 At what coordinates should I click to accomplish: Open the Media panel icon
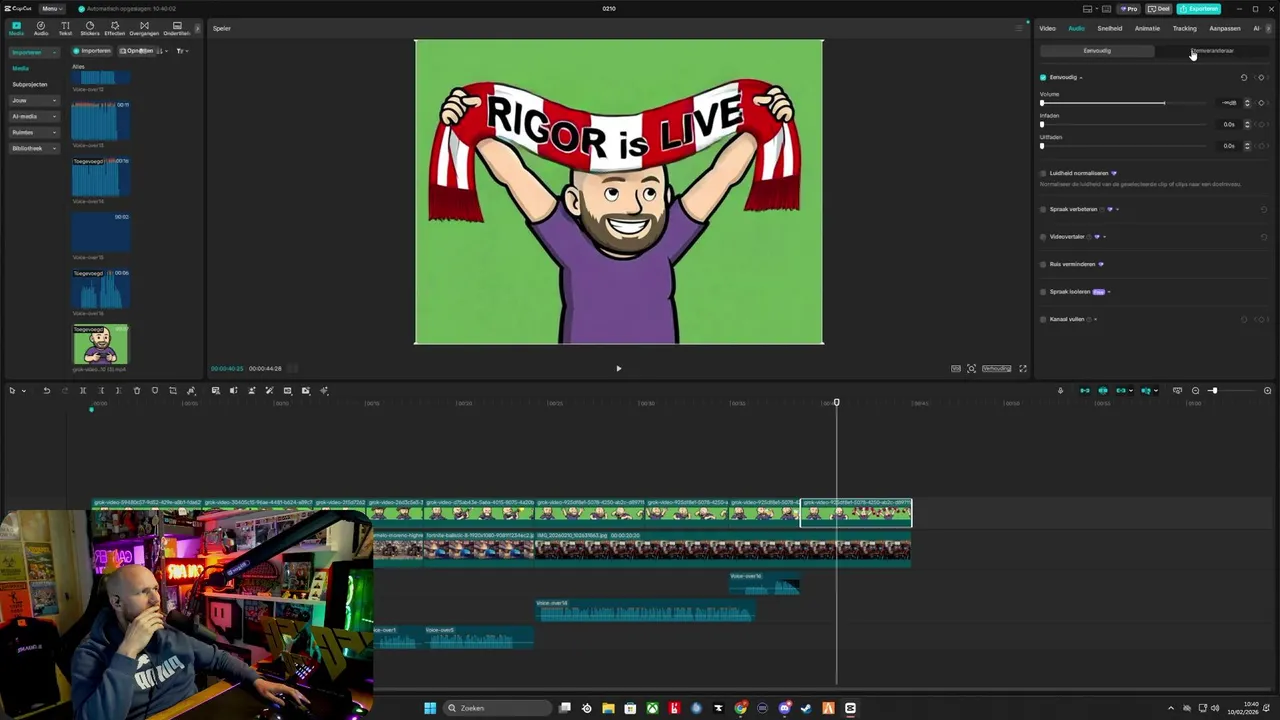[16, 28]
